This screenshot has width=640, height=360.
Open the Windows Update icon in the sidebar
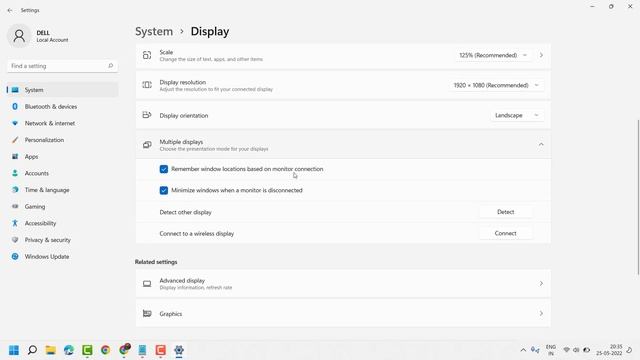tap(15, 256)
